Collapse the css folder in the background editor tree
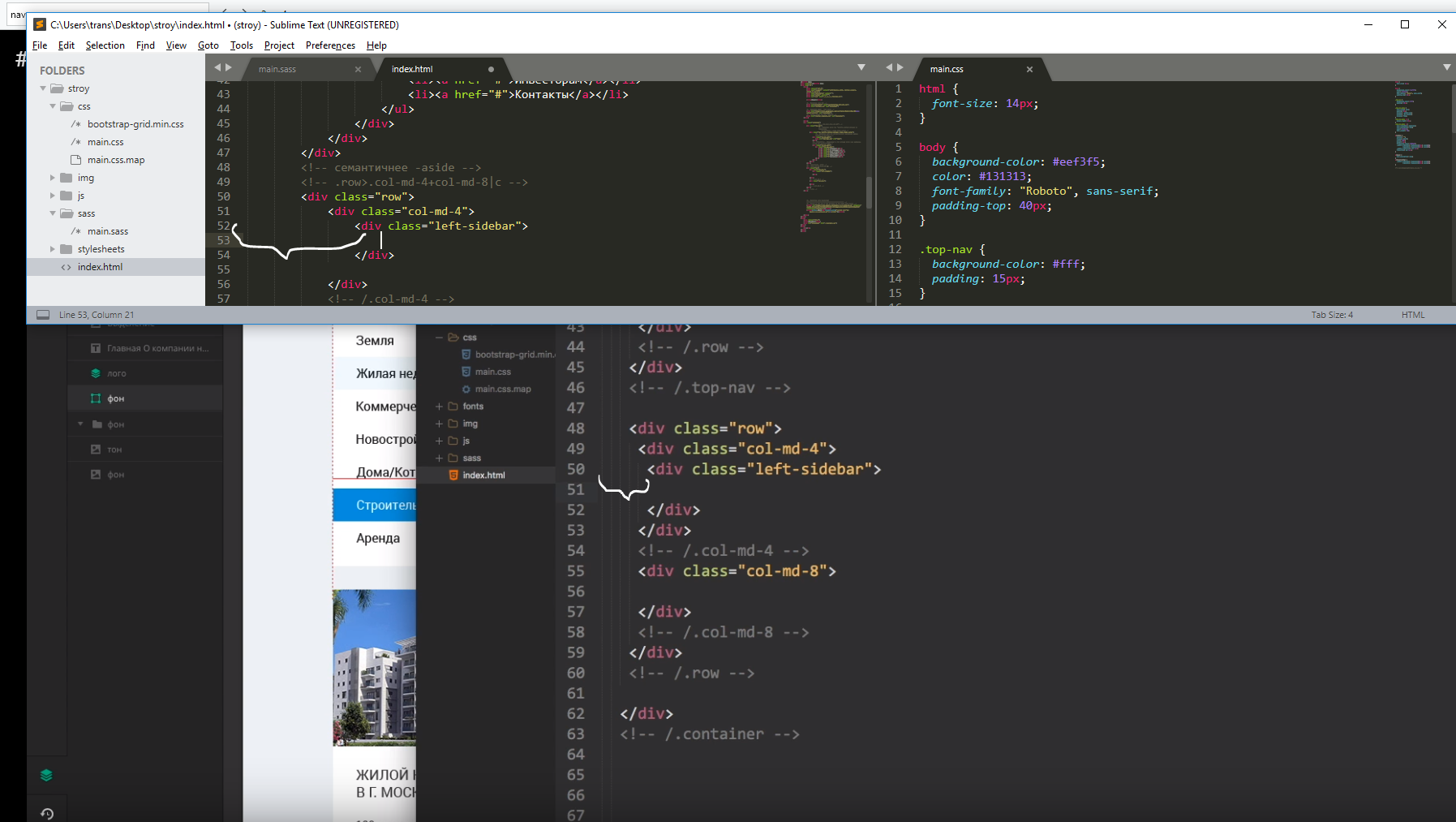1456x822 pixels. pyautogui.click(x=439, y=338)
